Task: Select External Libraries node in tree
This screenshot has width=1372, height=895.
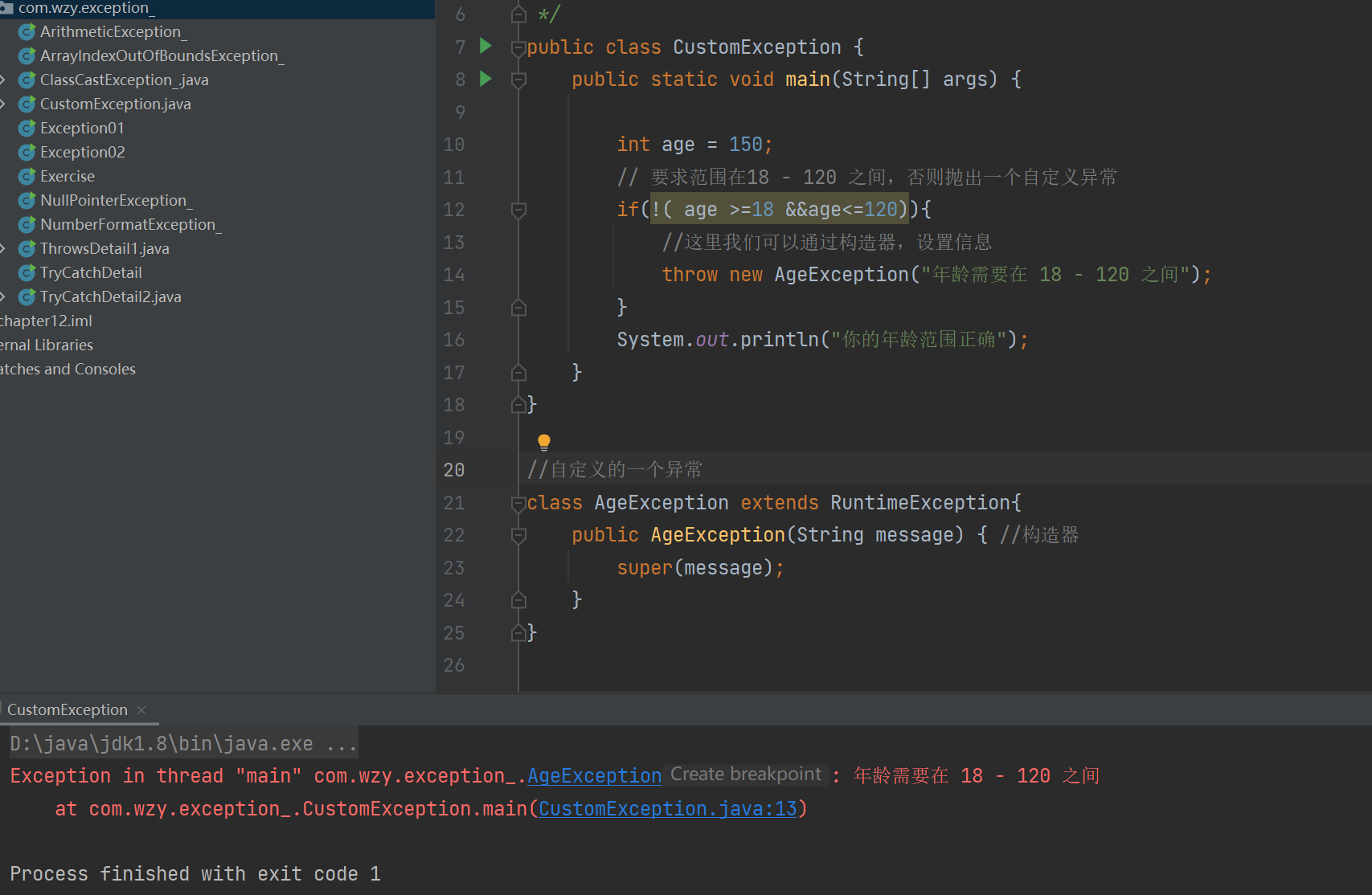Action: tap(47, 345)
